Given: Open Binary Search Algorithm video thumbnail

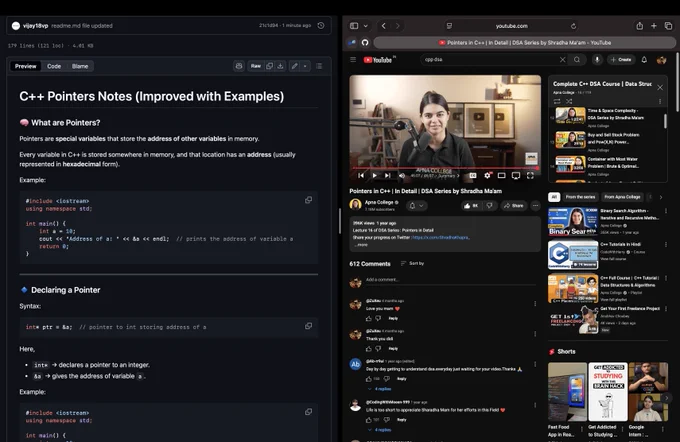Looking at the screenshot, I should (572, 221).
